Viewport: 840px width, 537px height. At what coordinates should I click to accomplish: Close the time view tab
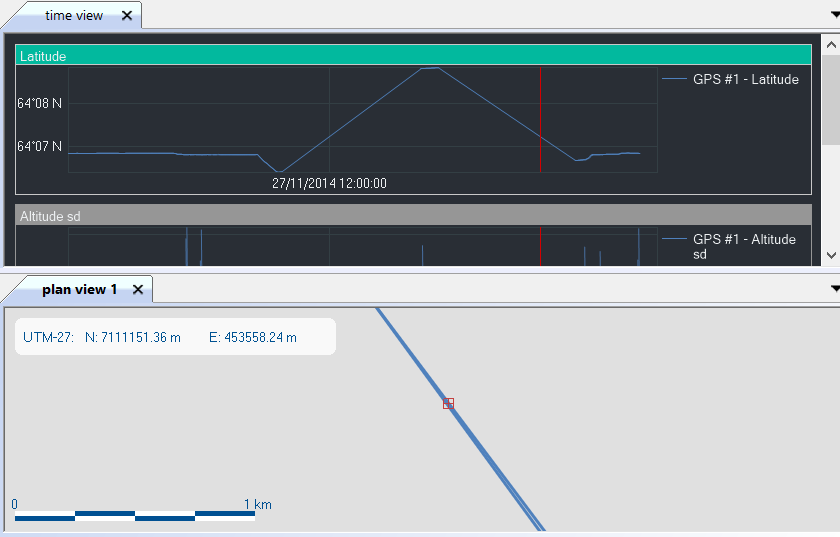(x=126, y=15)
